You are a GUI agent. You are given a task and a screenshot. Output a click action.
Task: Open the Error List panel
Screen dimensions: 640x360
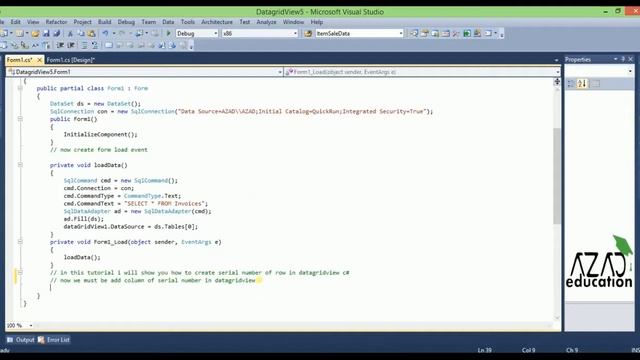[54, 340]
